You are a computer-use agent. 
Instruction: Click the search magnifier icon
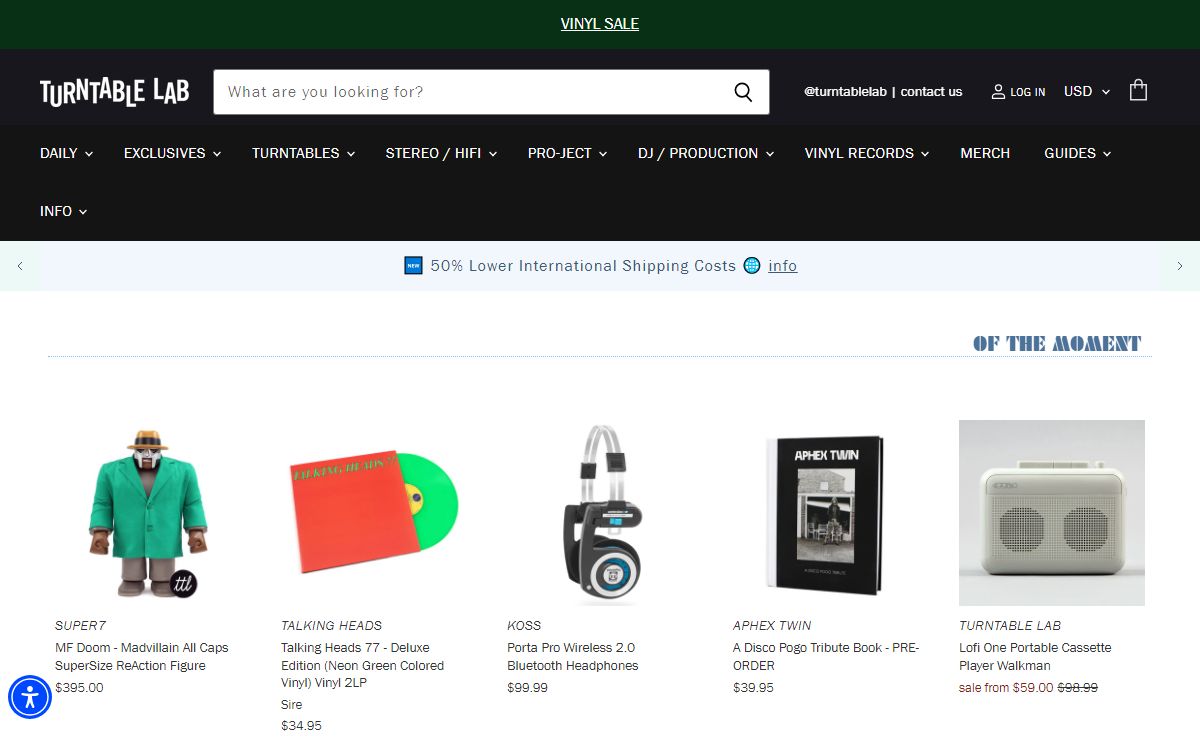click(743, 92)
